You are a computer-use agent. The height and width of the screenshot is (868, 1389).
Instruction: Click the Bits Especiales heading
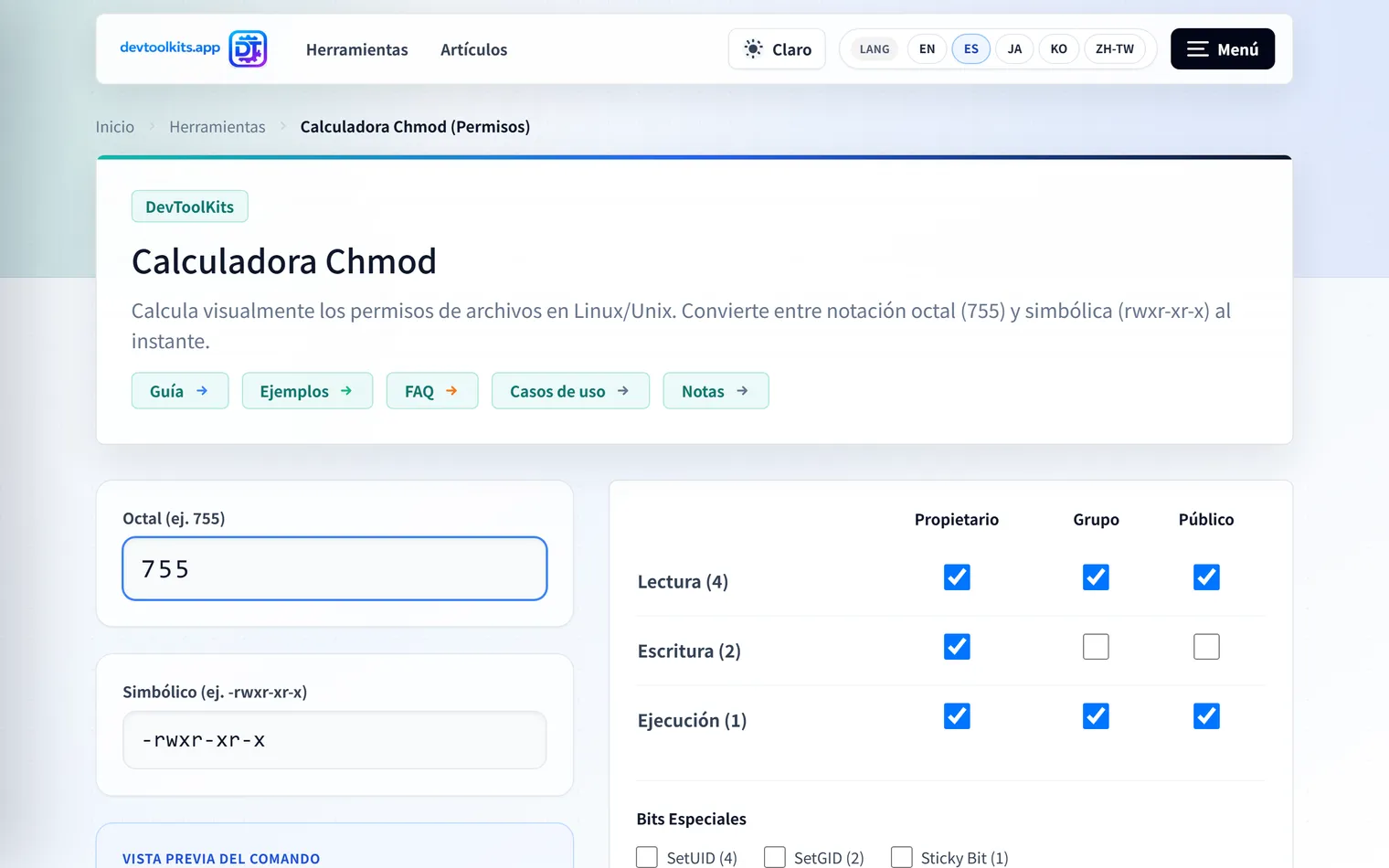click(x=691, y=819)
